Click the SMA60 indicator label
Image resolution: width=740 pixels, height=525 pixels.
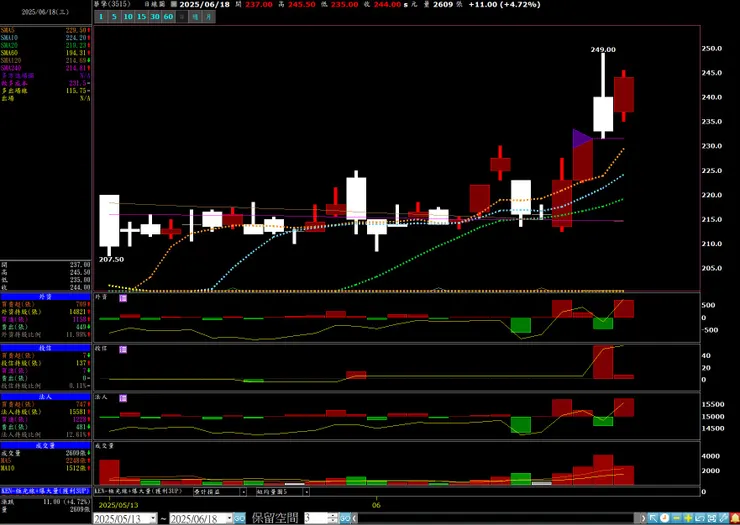coord(9,53)
